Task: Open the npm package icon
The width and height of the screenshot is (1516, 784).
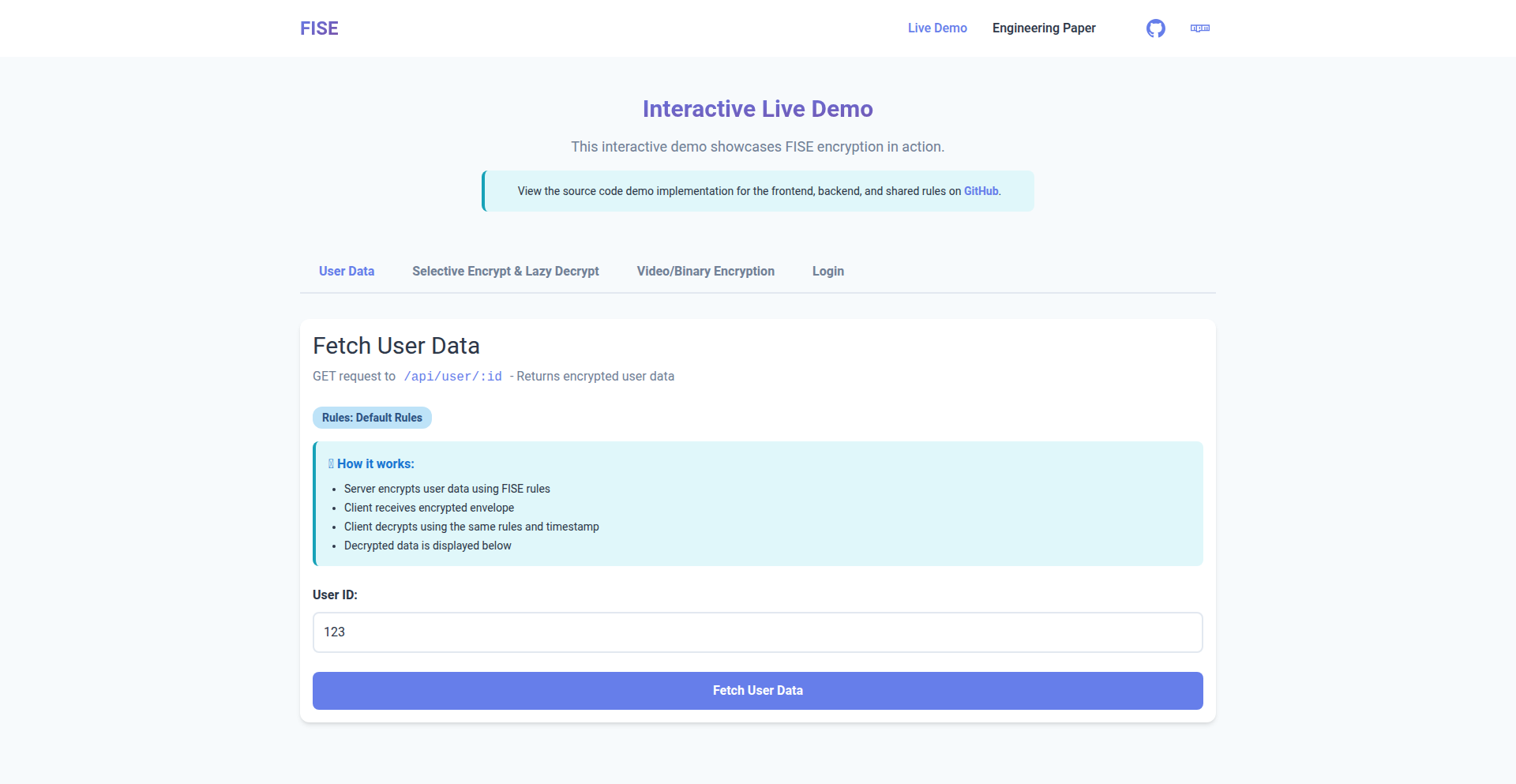Action: (1200, 28)
